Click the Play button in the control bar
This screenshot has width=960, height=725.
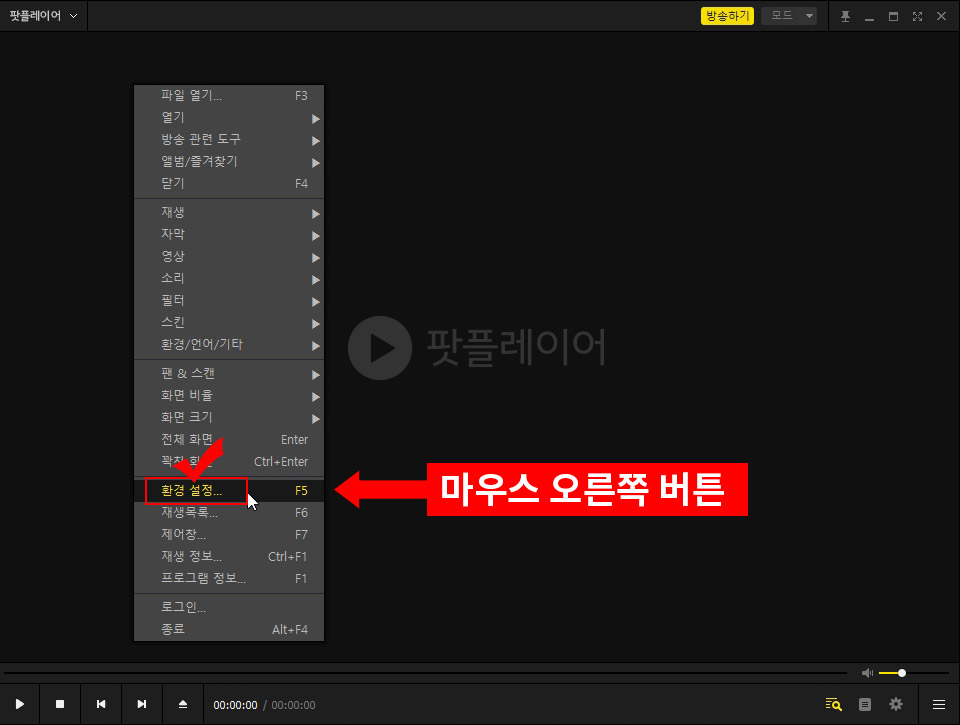20,704
